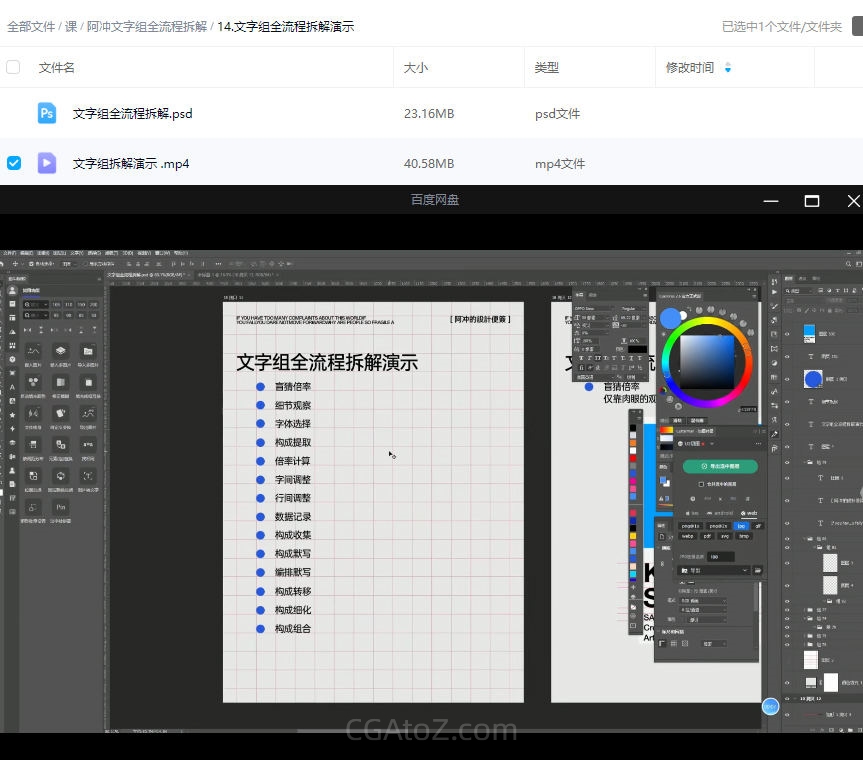
Task: Click the blue circle layer thumbnail in the Layers panel
Action: click(813, 379)
